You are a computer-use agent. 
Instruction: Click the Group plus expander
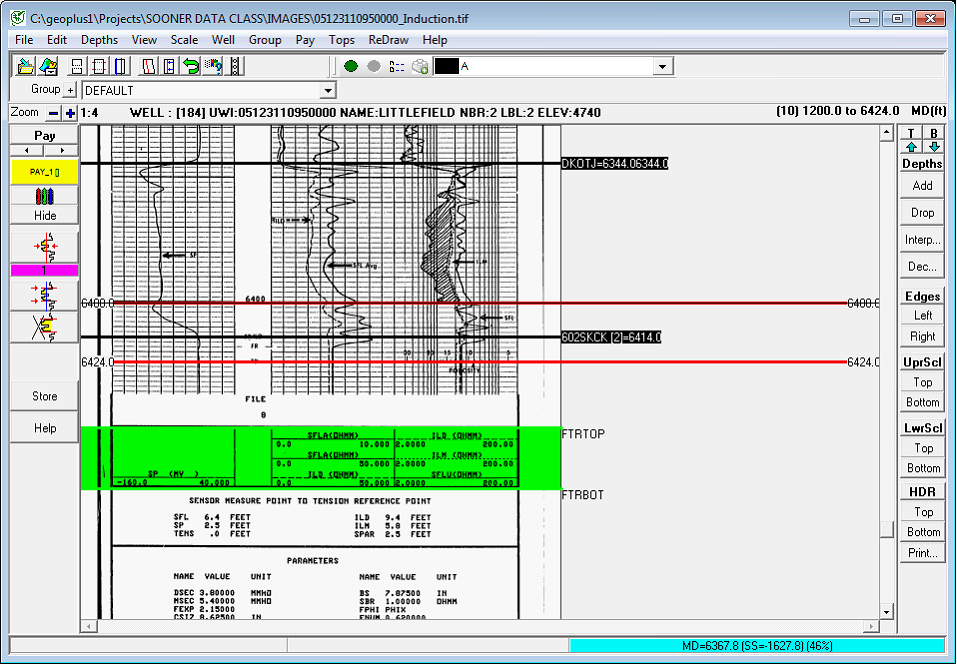[67, 89]
